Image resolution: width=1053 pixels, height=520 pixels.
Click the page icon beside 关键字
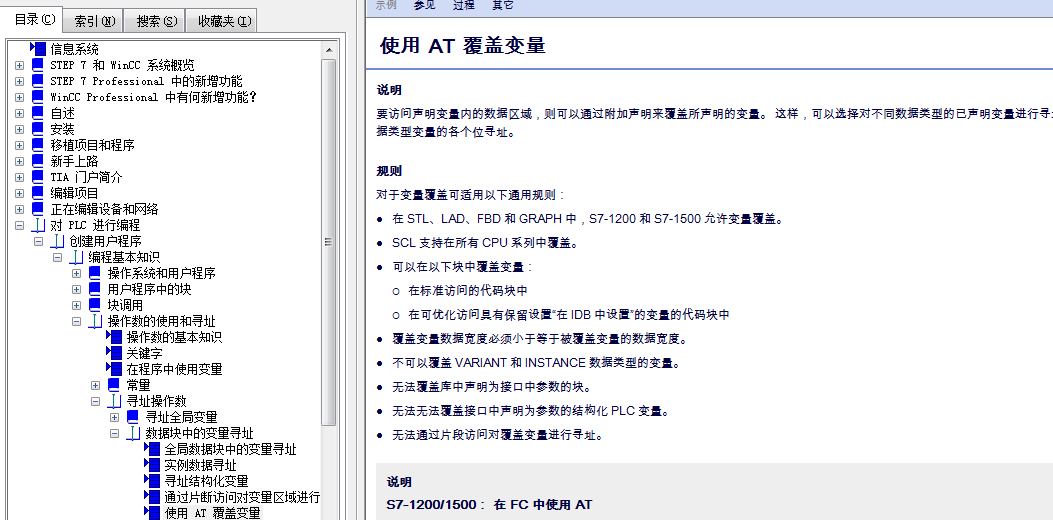click(114, 353)
